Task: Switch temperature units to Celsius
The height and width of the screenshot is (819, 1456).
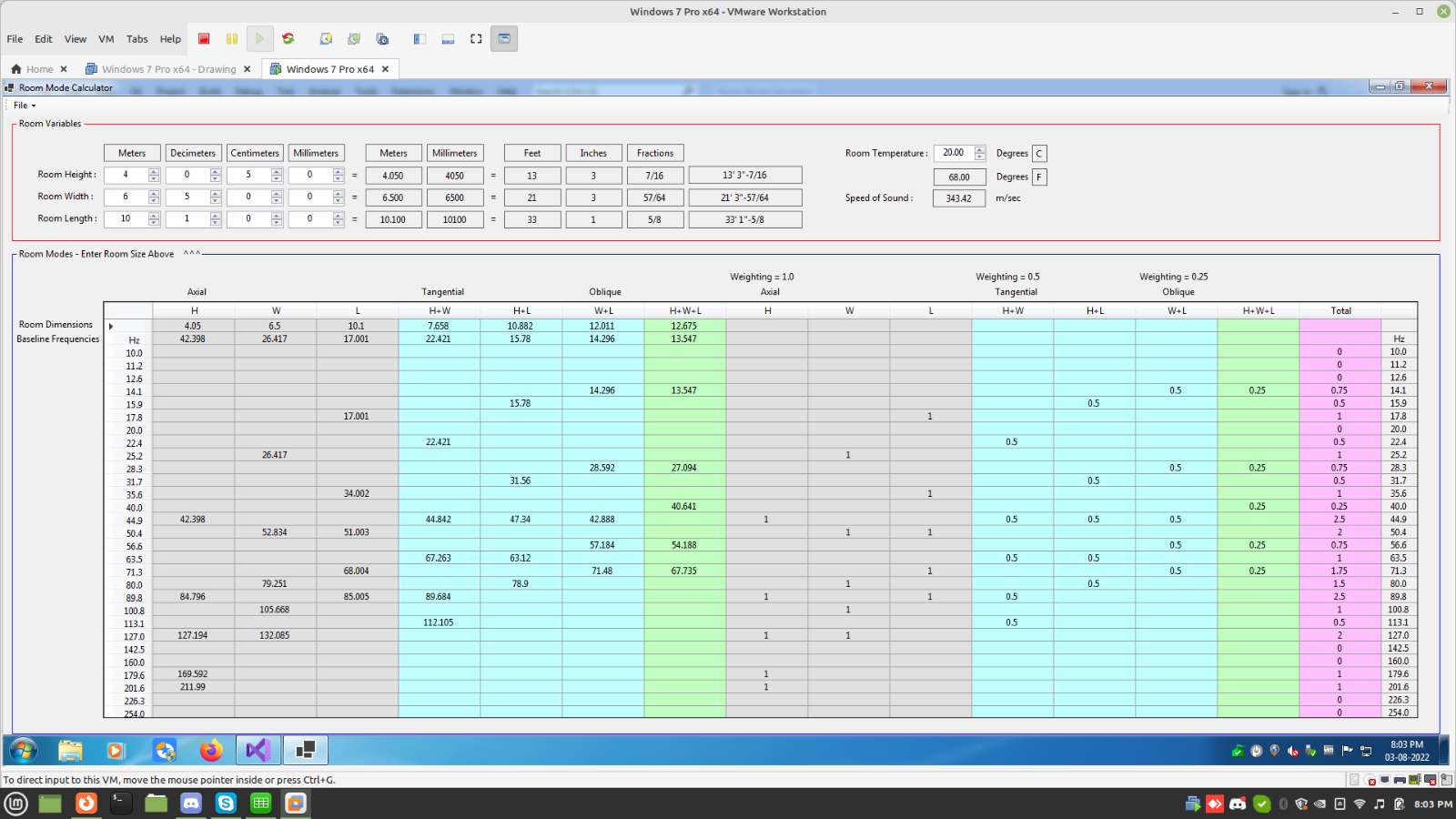Action: pos(1038,154)
